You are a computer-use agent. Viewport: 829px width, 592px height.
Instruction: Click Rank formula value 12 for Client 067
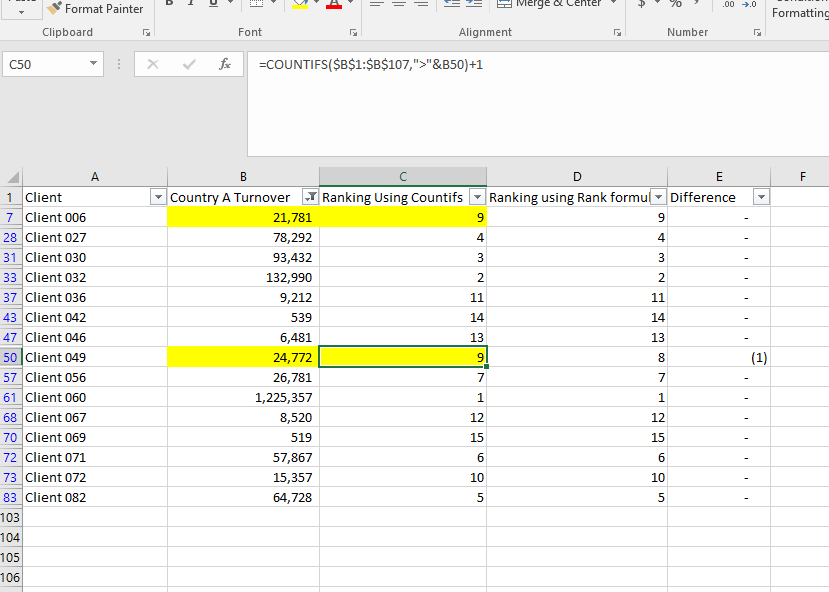coord(577,418)
